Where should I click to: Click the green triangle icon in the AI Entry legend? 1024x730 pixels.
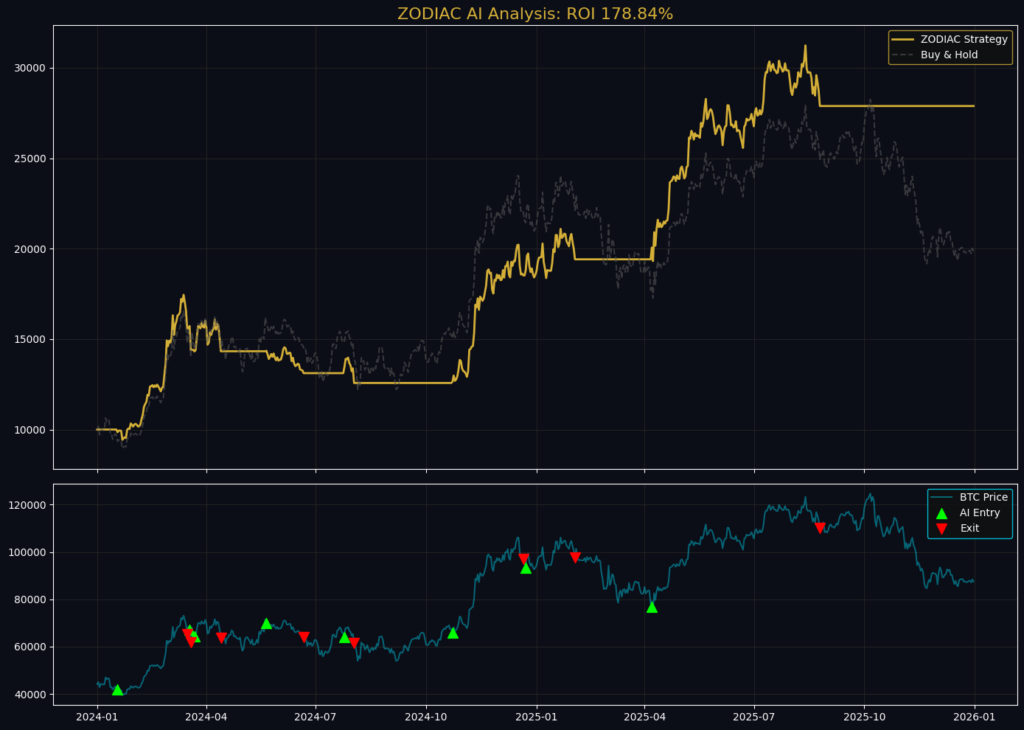tap(941, 512)
